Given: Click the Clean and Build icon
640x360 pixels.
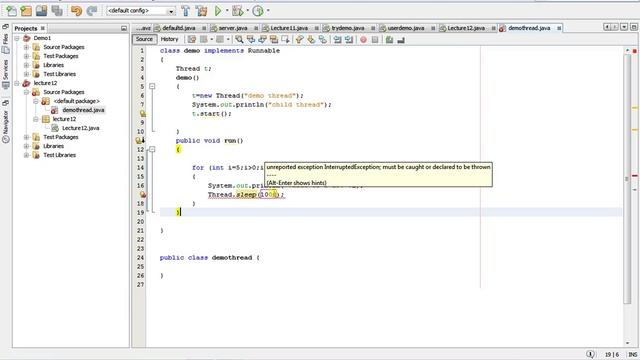Looking at the screenshot, I should 202,11.
